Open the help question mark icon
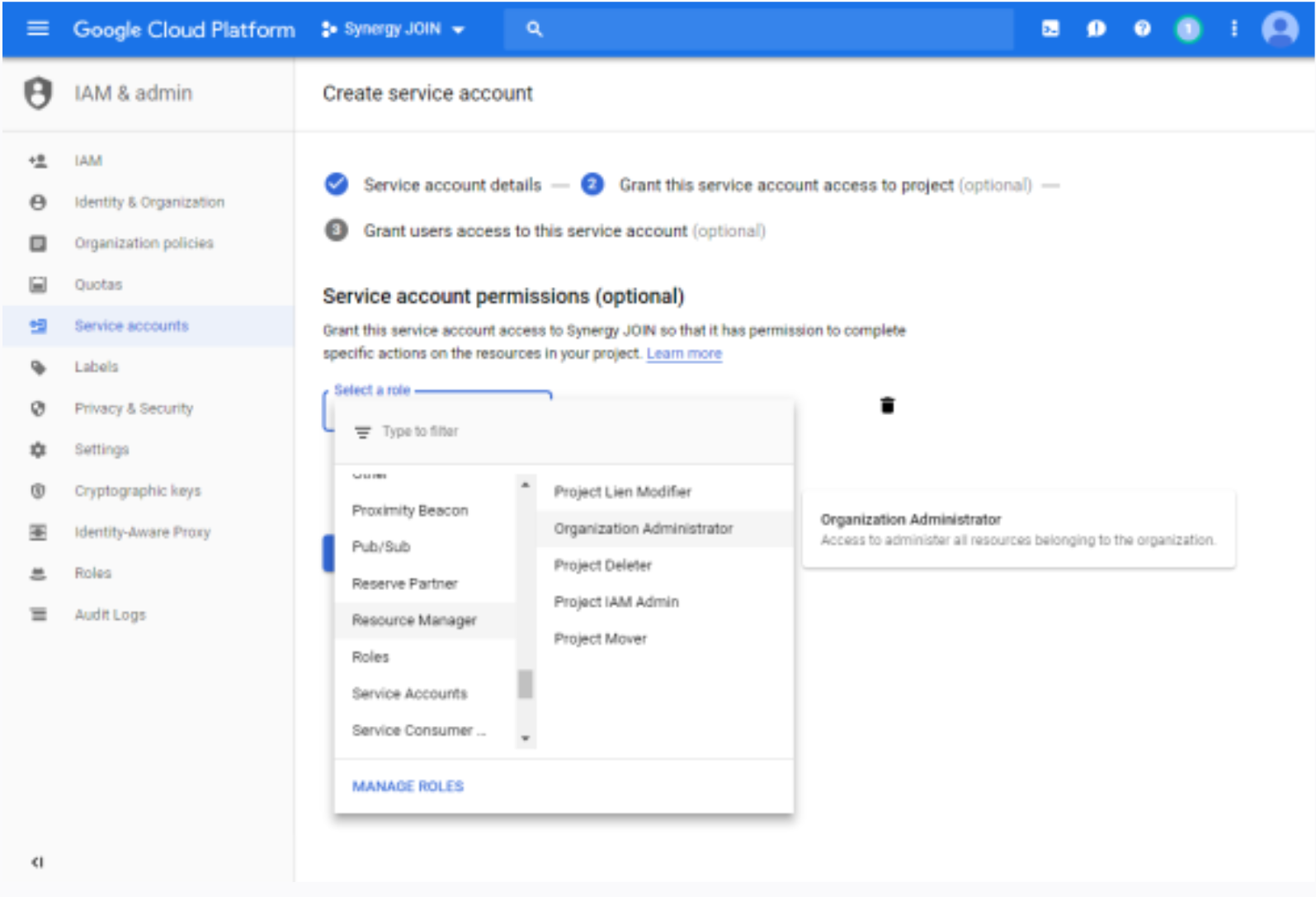Screen dimensions: 1316x897 coord(1142,29)
